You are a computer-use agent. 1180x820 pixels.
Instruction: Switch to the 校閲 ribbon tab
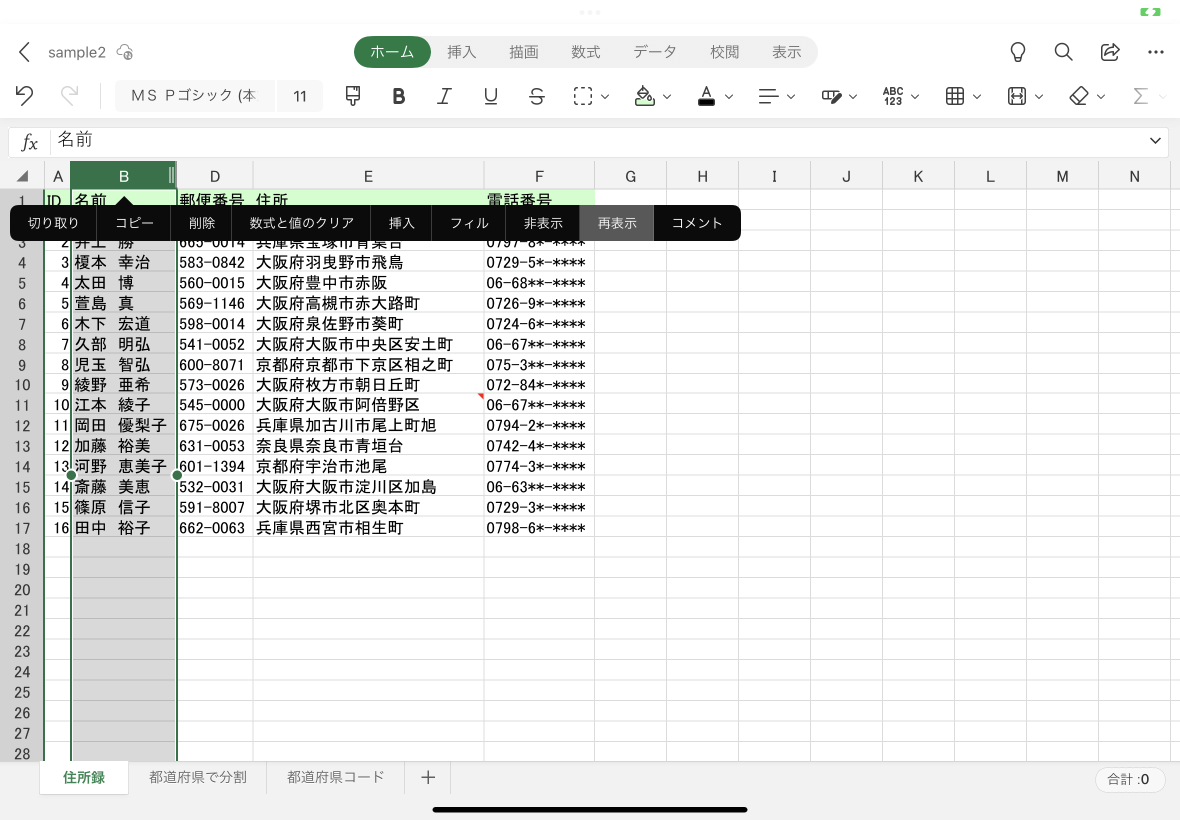pyautogui.click(x=725, y=52)
